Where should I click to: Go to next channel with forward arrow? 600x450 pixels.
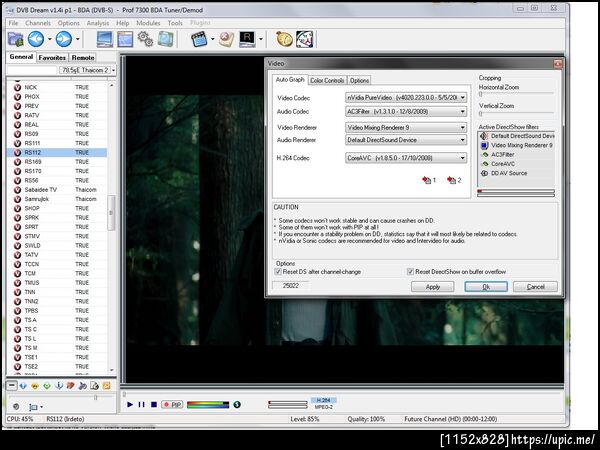click(64, 39)
